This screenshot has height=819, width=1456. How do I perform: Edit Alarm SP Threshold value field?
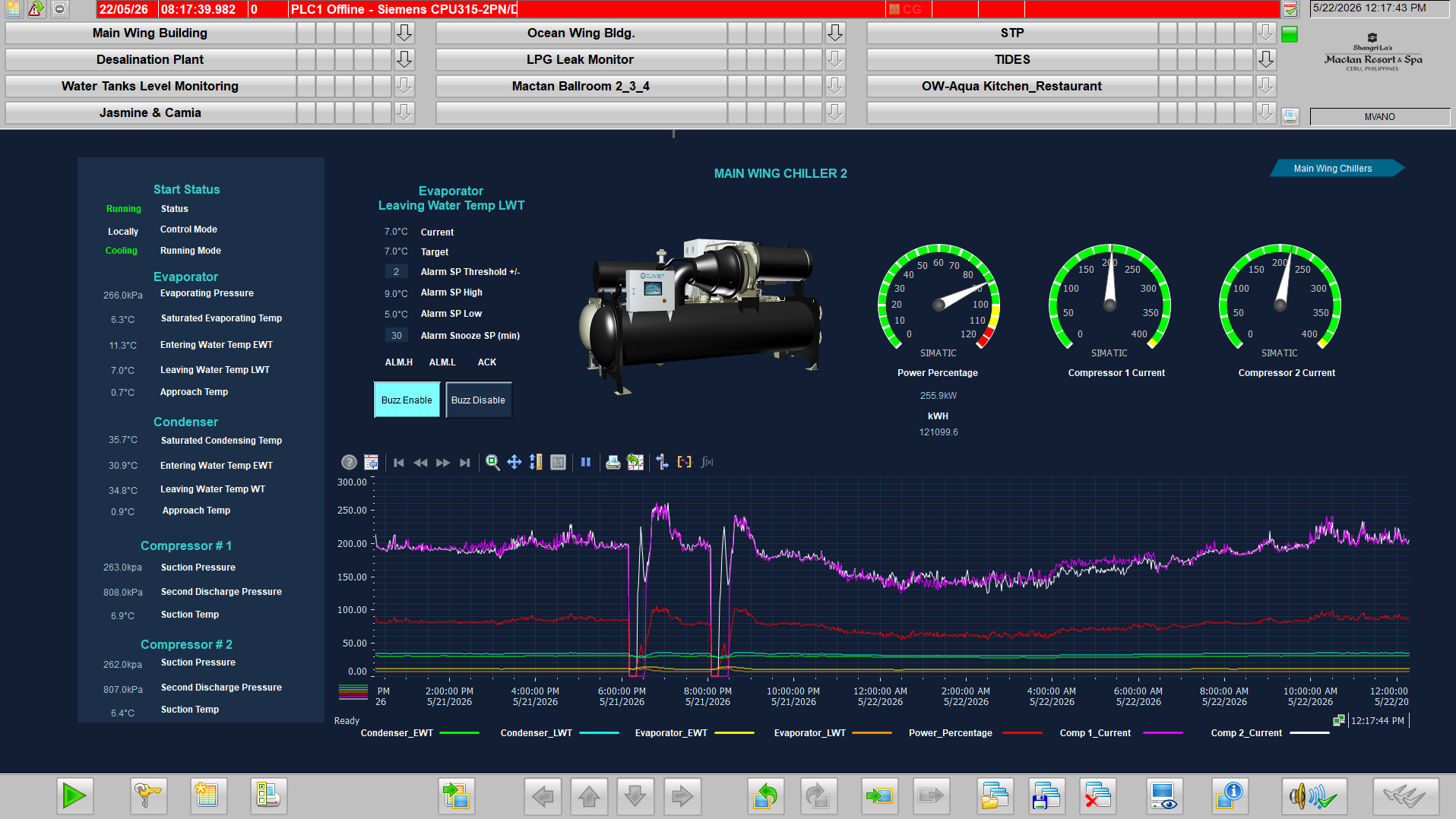[396, 272]
